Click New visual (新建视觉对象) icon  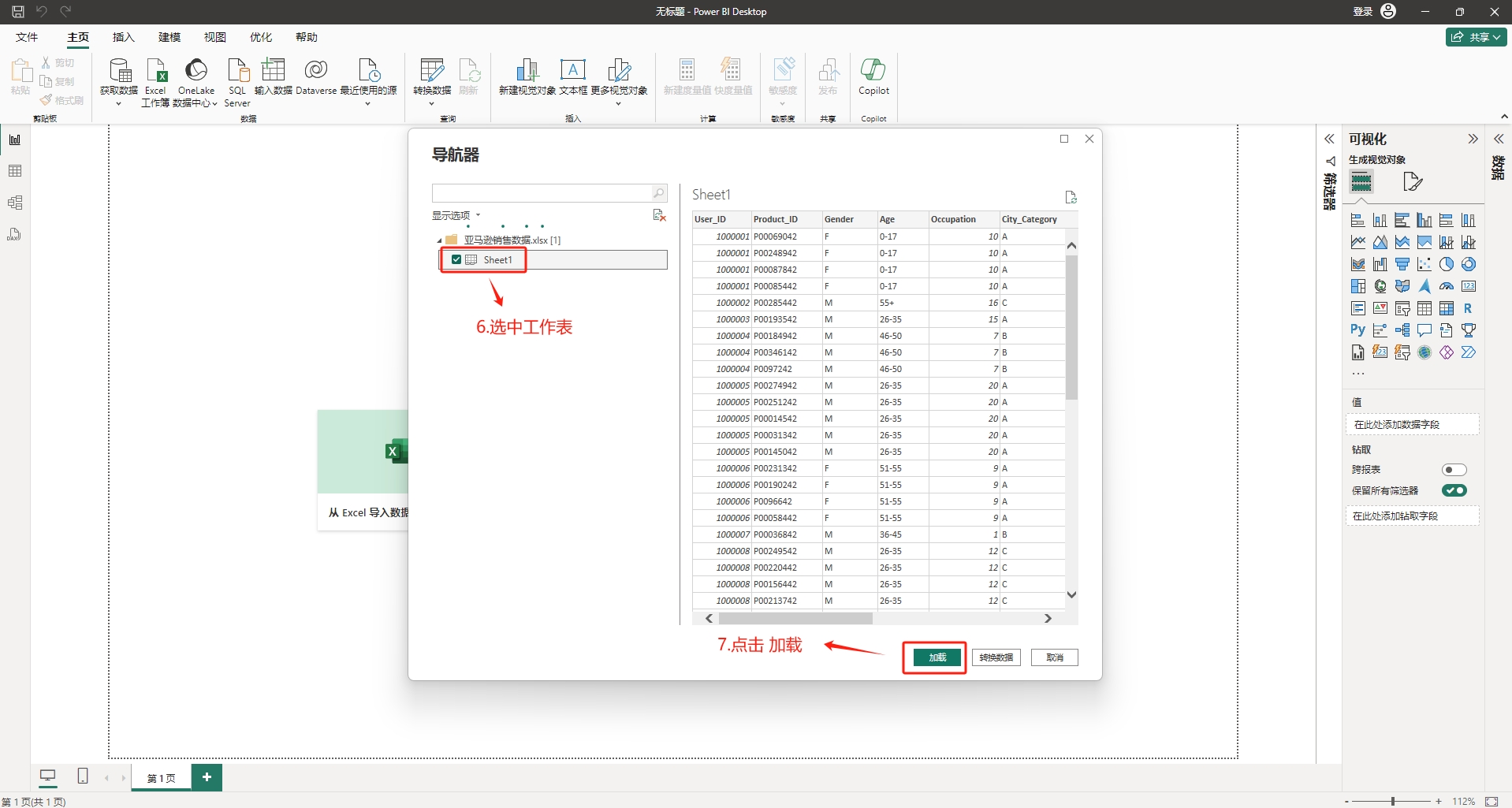pyautogui.click(x=527, y=70)
